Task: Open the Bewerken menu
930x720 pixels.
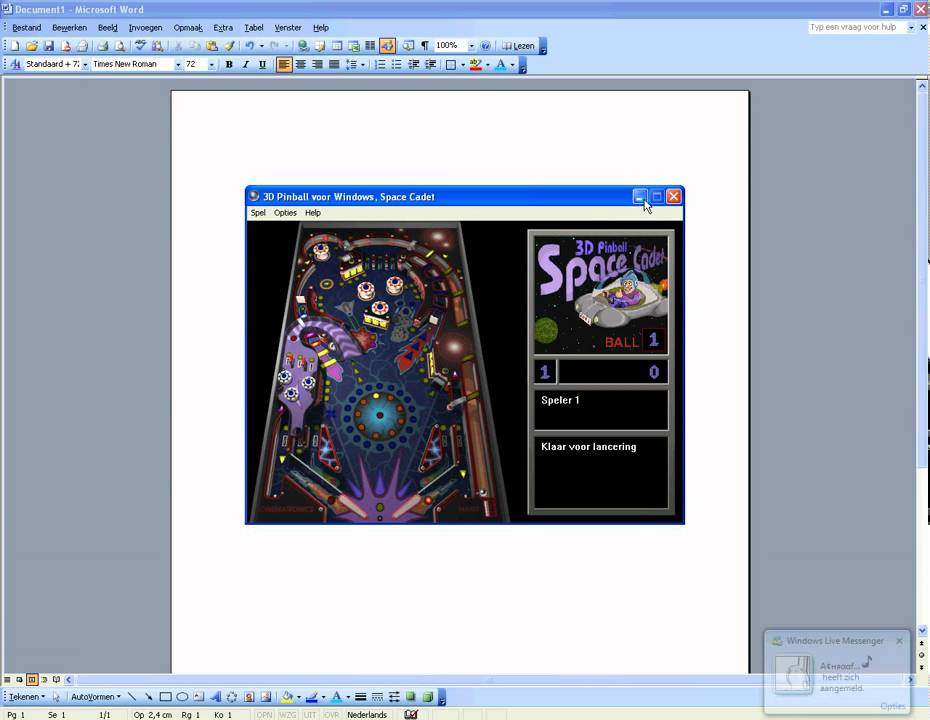Action: [69, 28]
